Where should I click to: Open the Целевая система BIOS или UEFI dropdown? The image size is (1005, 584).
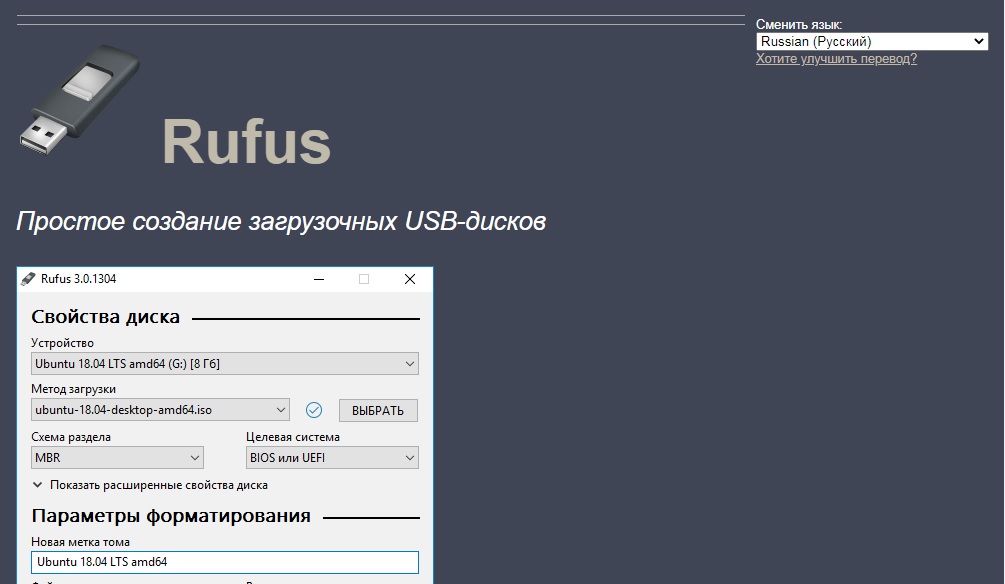(332, 458)
